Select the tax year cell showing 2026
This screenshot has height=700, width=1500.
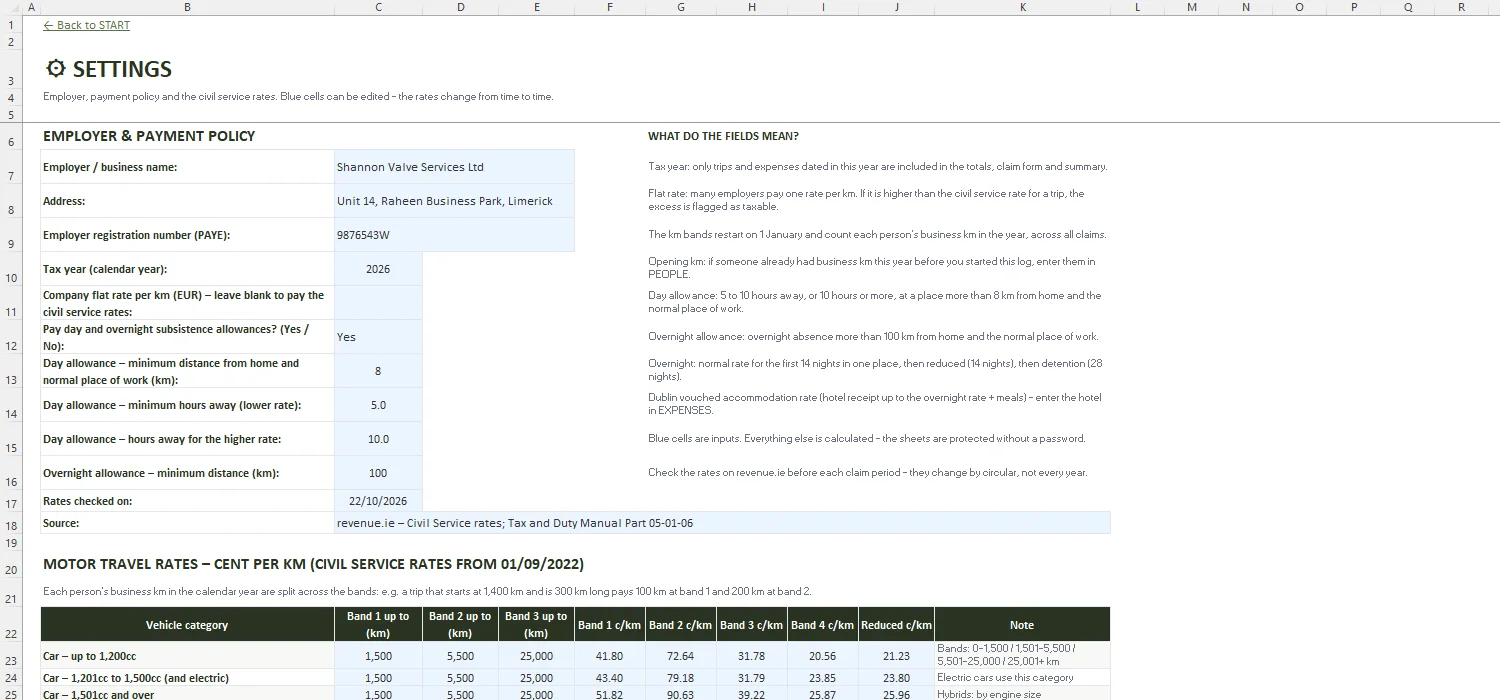378,269
